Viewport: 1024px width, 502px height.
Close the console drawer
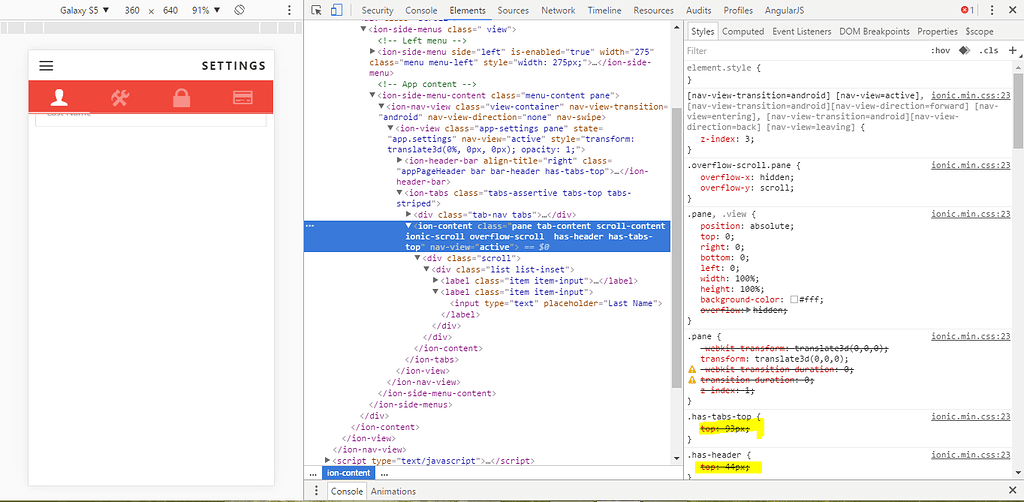pos(1012,490)
